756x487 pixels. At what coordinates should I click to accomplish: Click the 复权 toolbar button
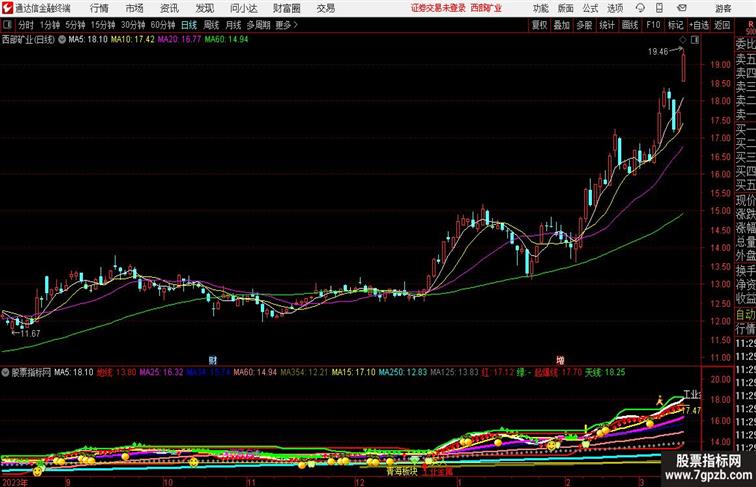pyautogui.click(x=539, y=25)
